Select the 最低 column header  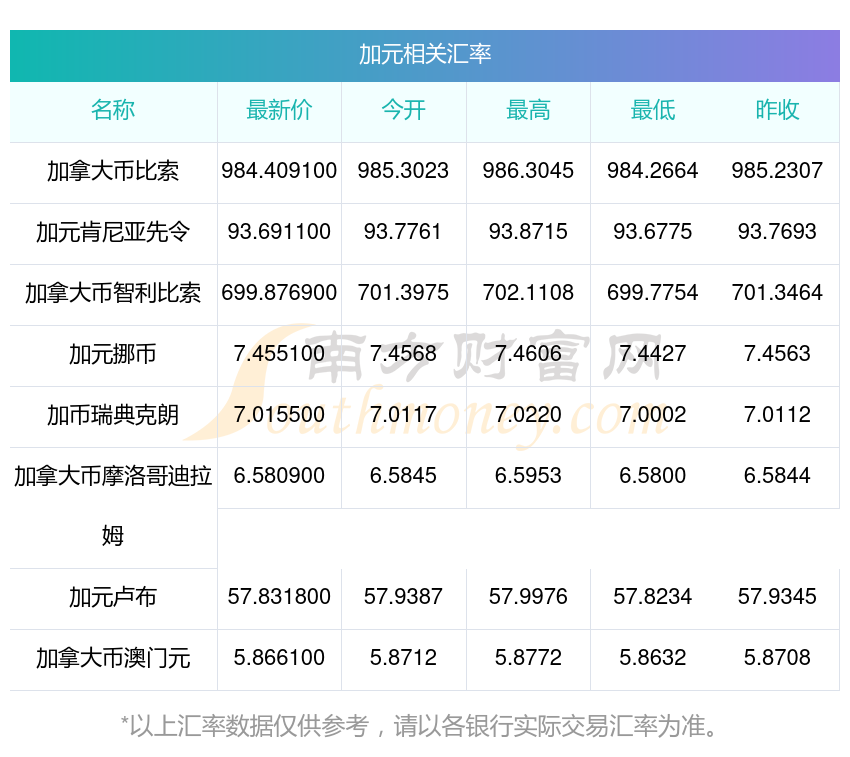click(x=653, y=110)
